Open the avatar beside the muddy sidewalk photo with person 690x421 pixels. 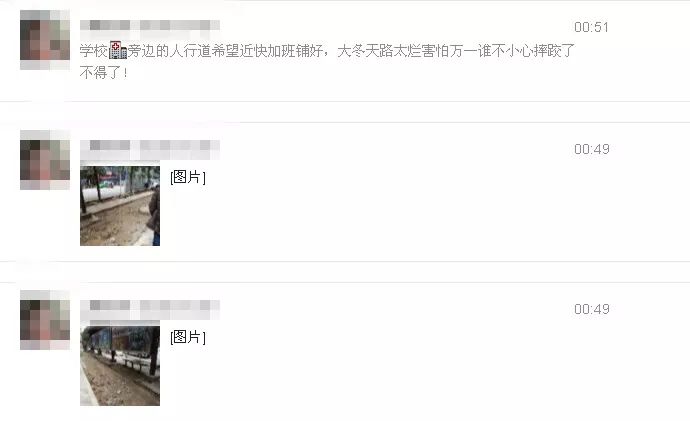point(45,160)
